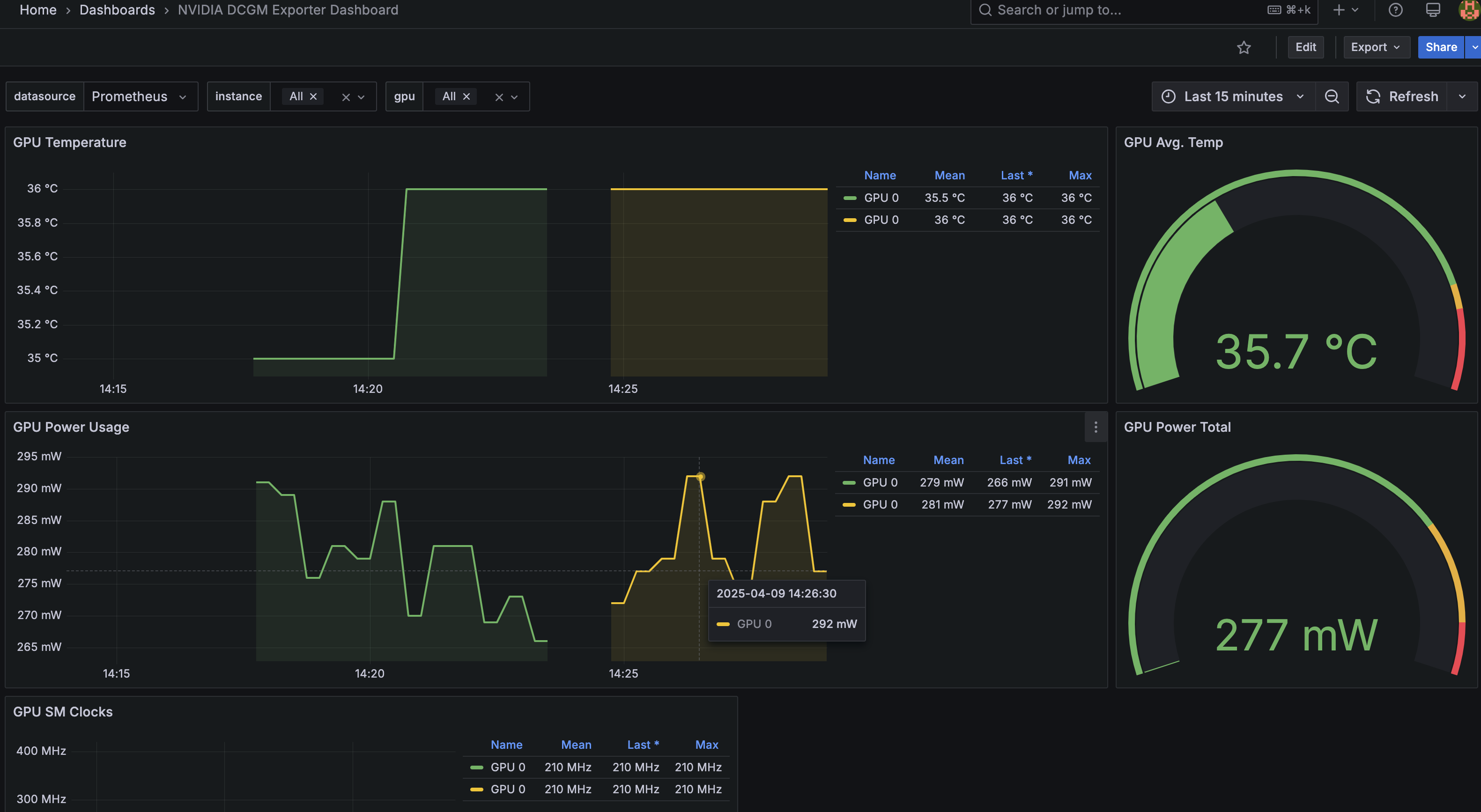
Task: Remove the All value from the gpu filter
Action: [466, 96]
